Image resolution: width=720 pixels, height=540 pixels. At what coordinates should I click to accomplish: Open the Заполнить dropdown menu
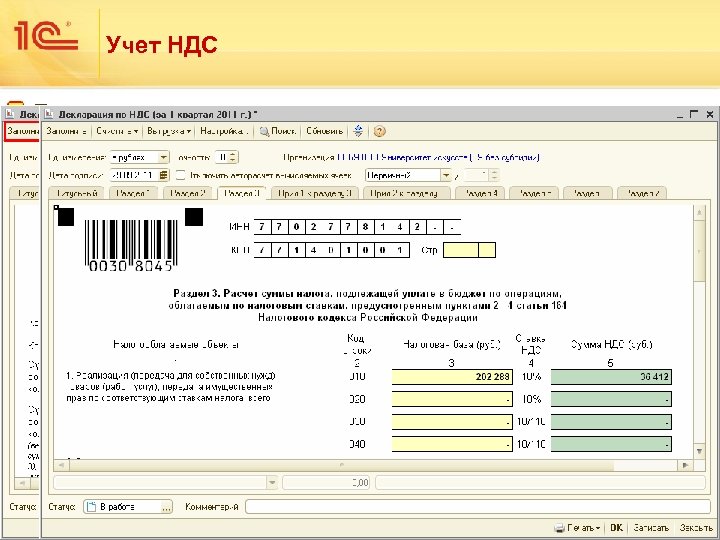(67, 131)
